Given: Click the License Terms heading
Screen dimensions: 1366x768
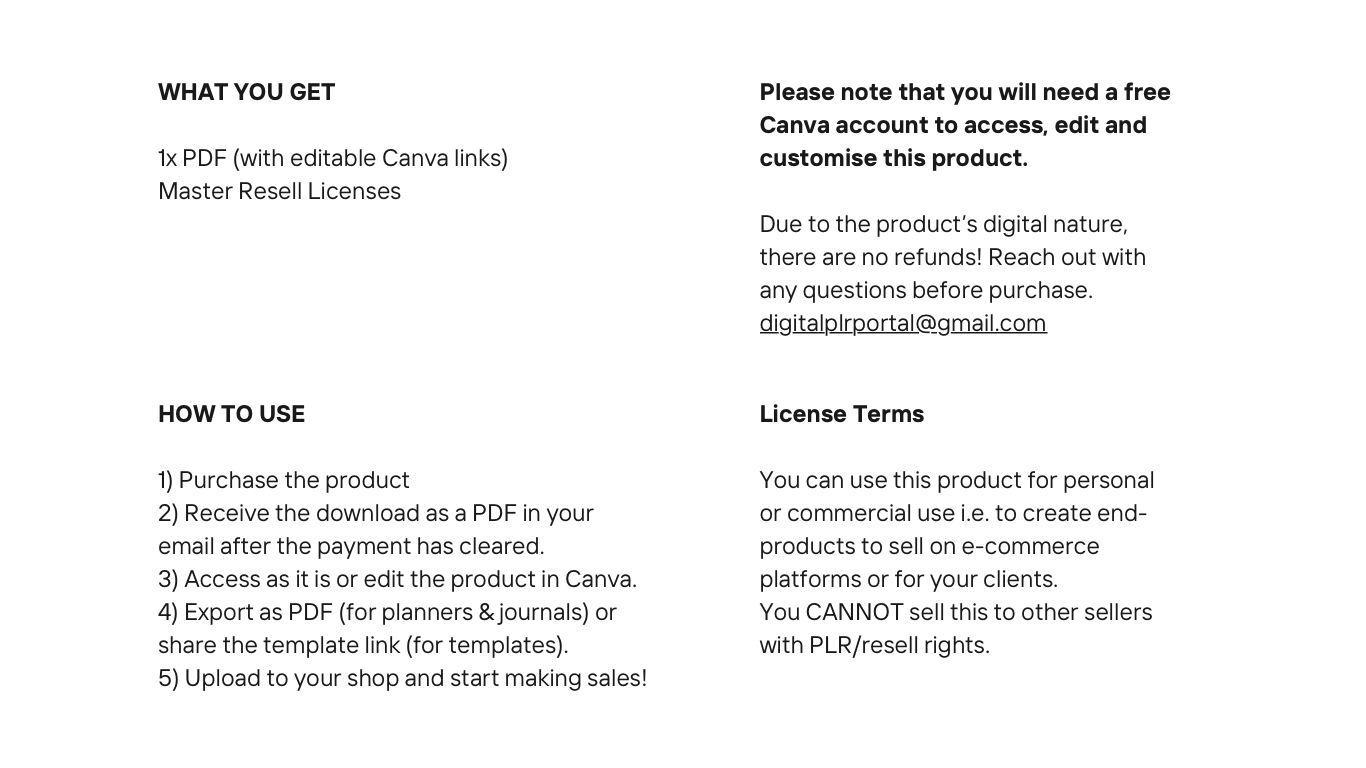Looking at the screenshot, I should pos(841,414).
